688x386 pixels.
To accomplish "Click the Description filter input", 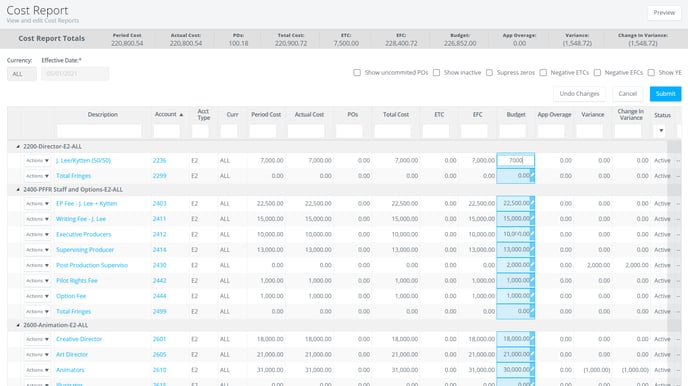I will [99, 131].
